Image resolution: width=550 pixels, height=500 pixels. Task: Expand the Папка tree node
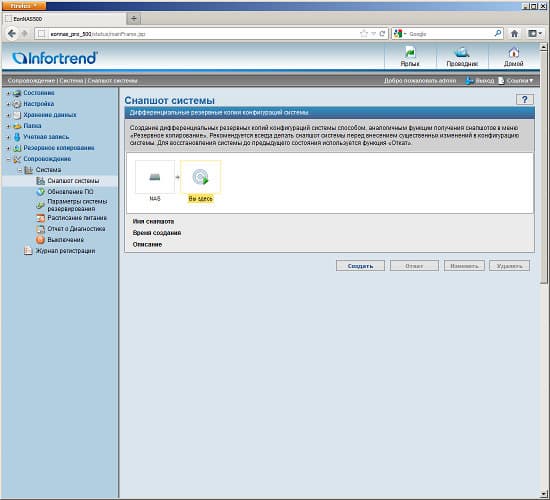[8, 126]
